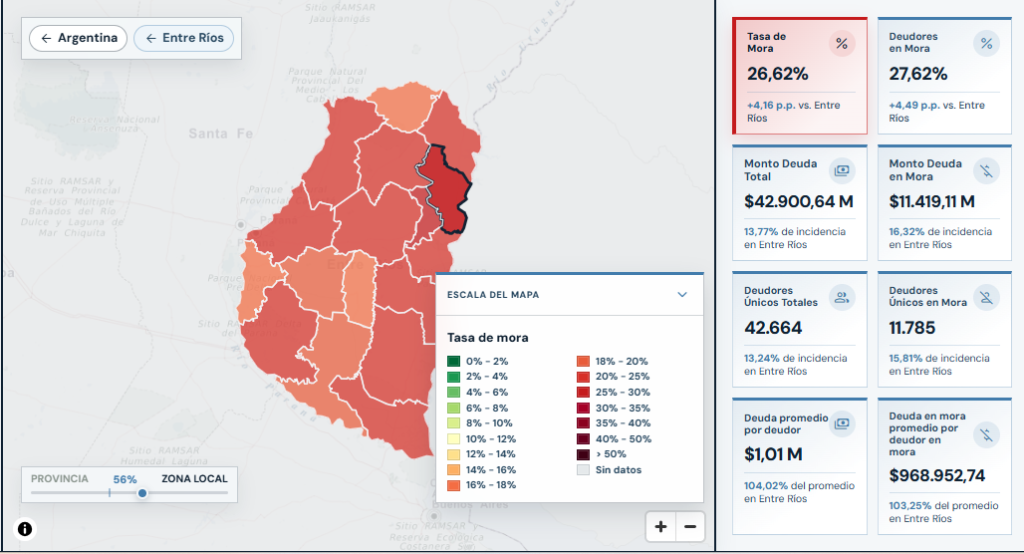Click the 16% - 18% legend label
Image resolution: width=1024 pixels, height=554 pixels.
pos(491,485)
